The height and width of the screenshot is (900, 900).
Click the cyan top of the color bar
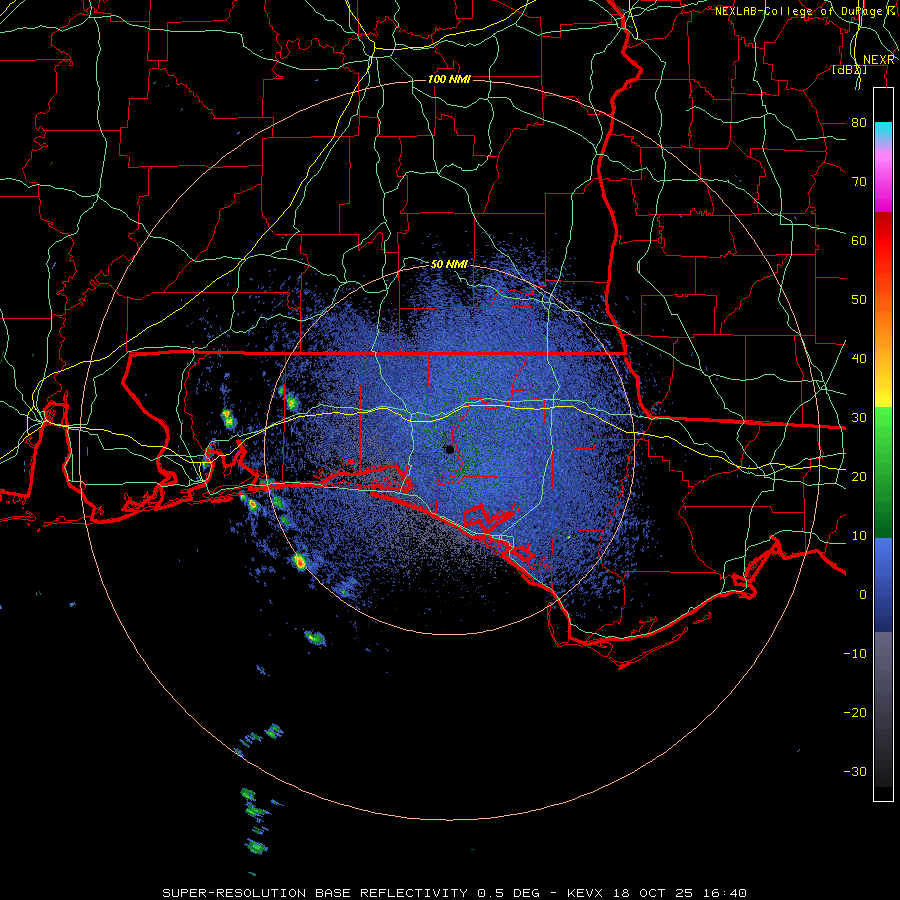883,131
